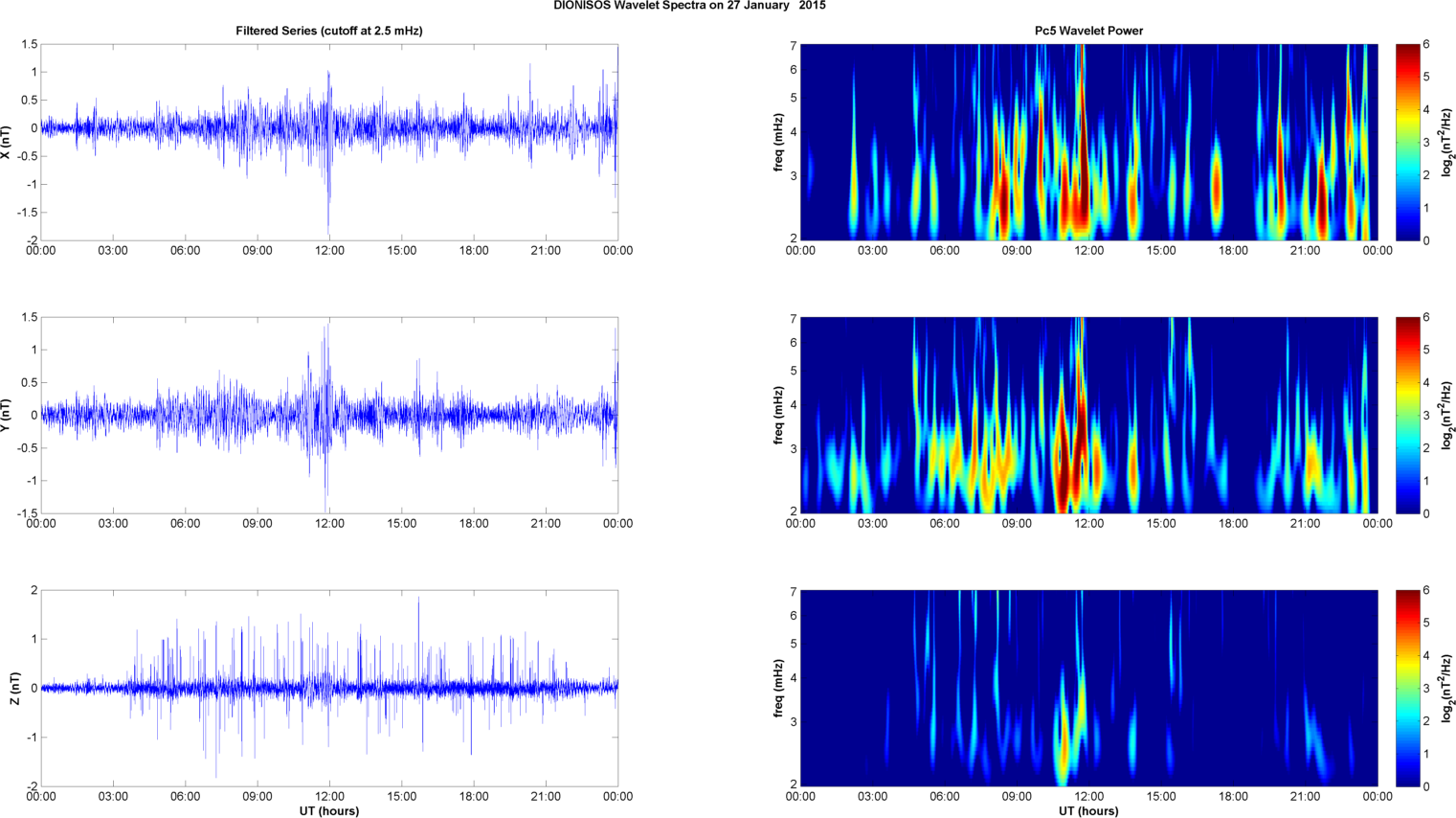Click the 09:00 tick under the top spectrogram
Image resolution: width=1456 pixels, height=818 pixels.
1017,251
